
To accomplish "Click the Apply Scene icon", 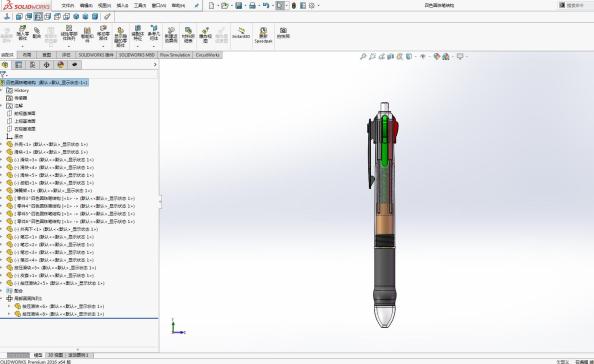I will click(446, 56).
